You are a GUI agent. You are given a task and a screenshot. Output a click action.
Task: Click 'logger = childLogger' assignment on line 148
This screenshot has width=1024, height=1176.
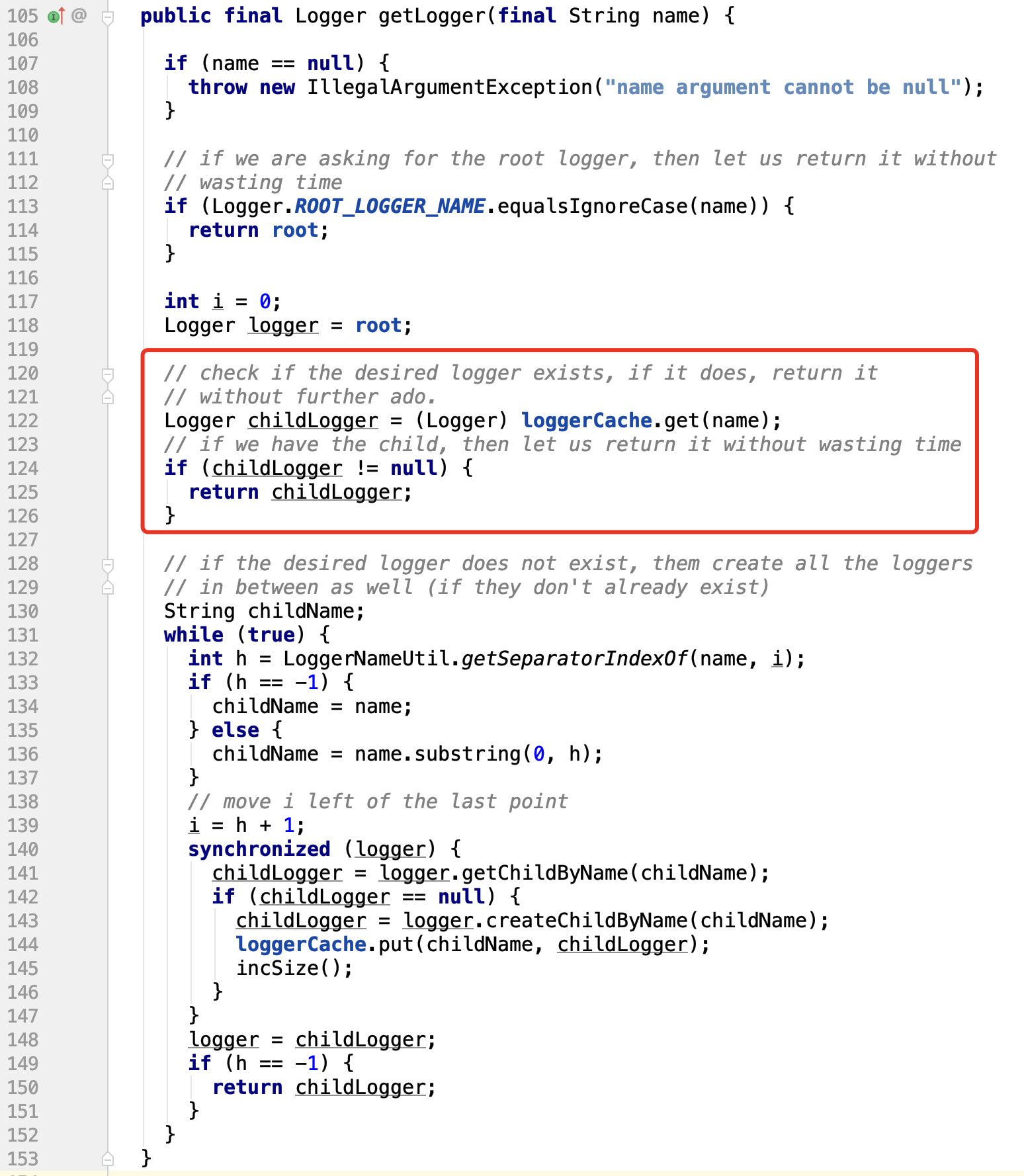[x=312, y=1040]
